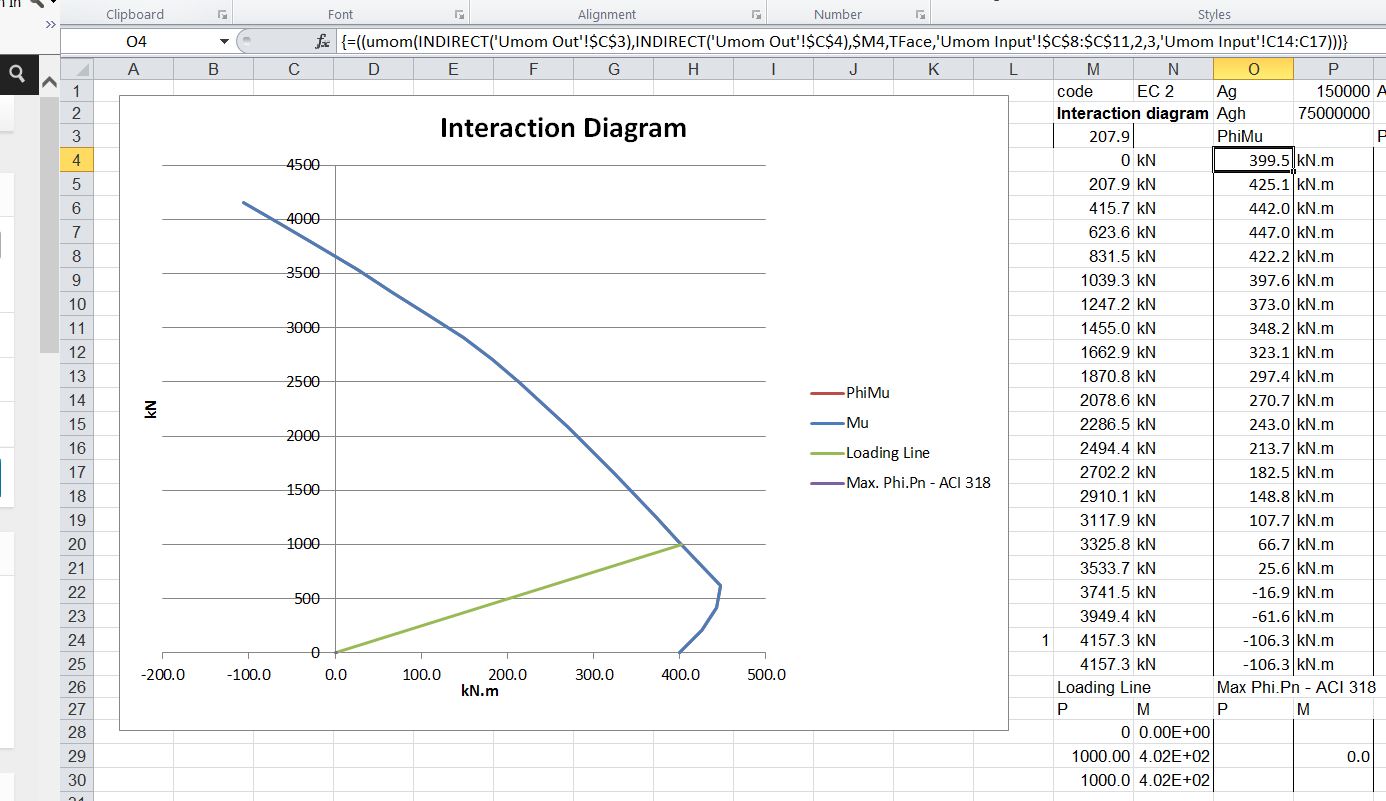Select the Interaction Diagram chart title
Image resolution: width=1386 pixels, height=801 pixels.
[563, 129]
